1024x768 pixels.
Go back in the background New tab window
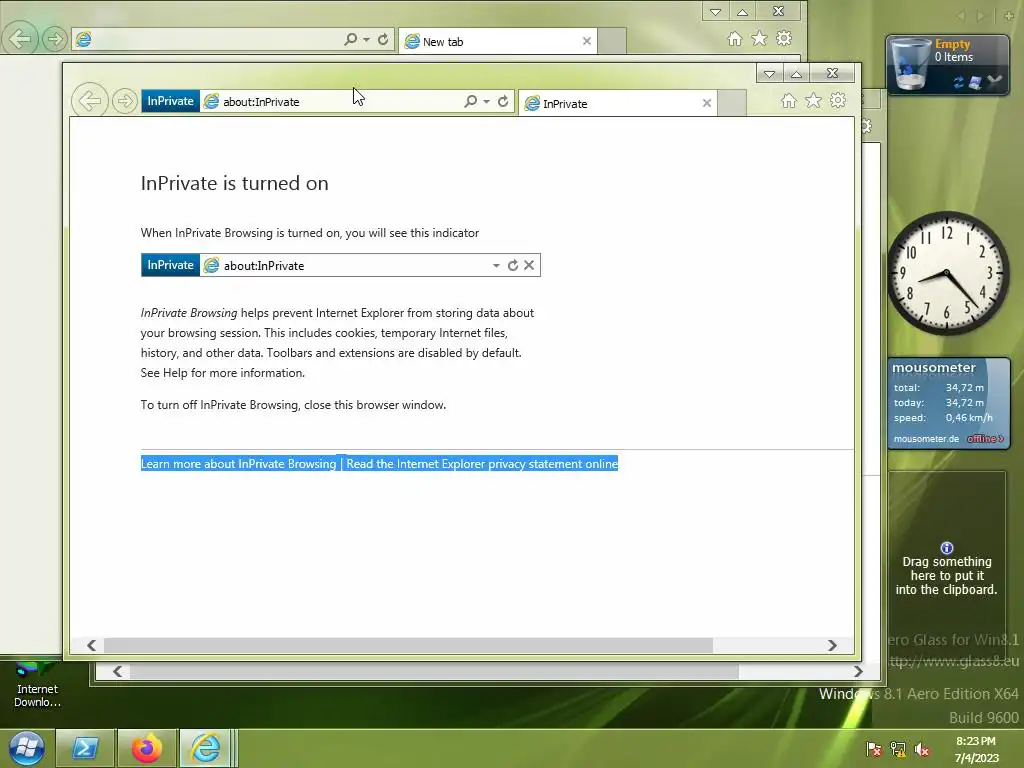tap(20, 39)
